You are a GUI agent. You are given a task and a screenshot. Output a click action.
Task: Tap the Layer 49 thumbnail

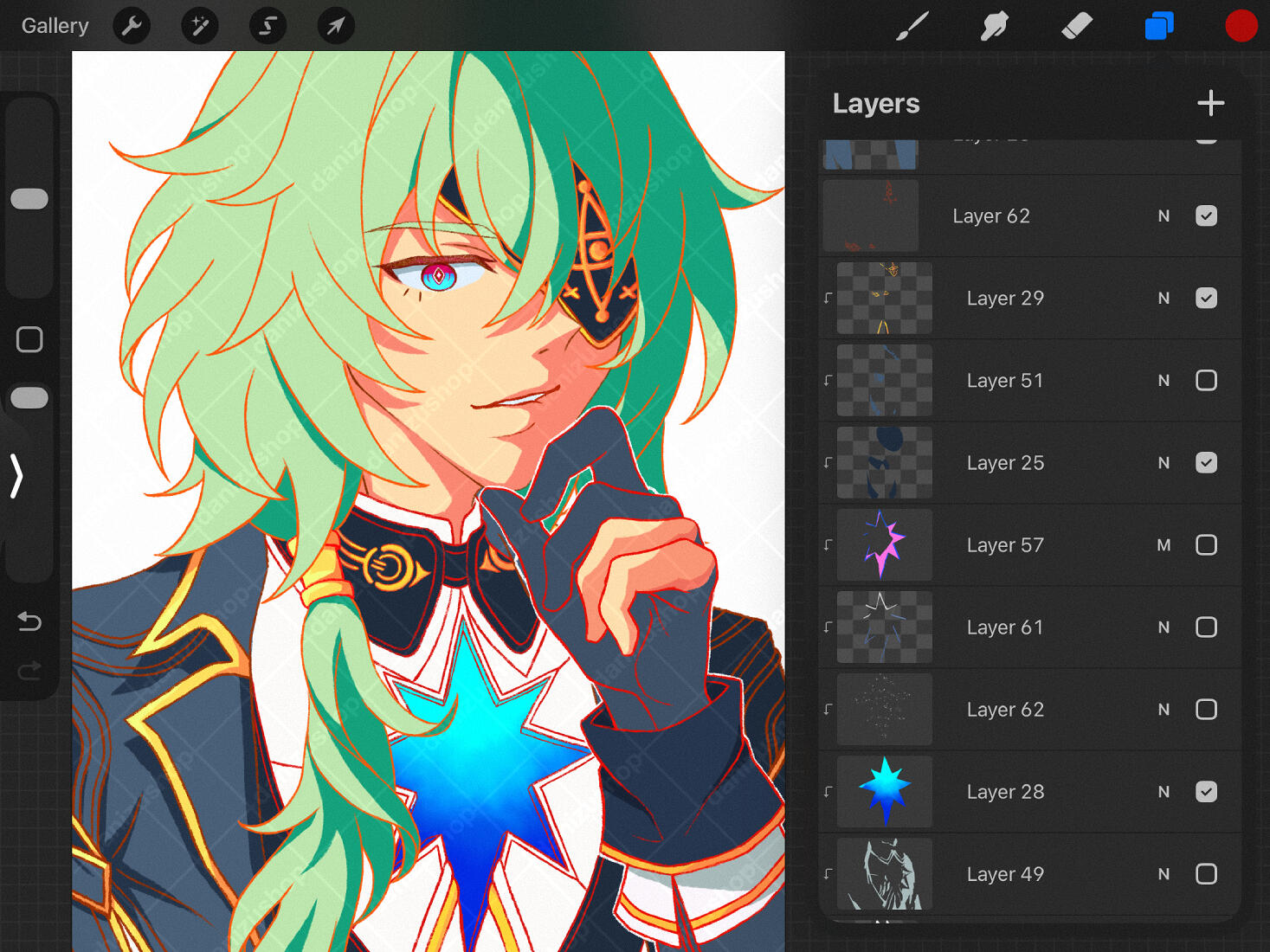pyautogui.click(x=884, y=873)
